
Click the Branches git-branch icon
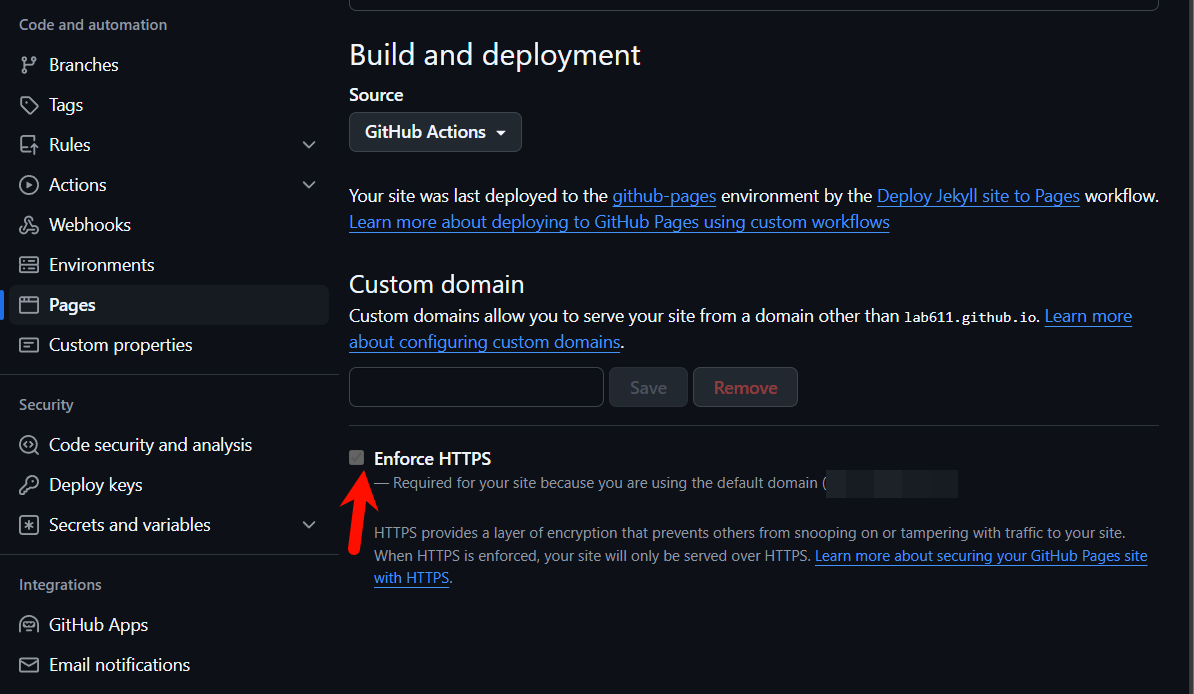(x=29, y=65)
